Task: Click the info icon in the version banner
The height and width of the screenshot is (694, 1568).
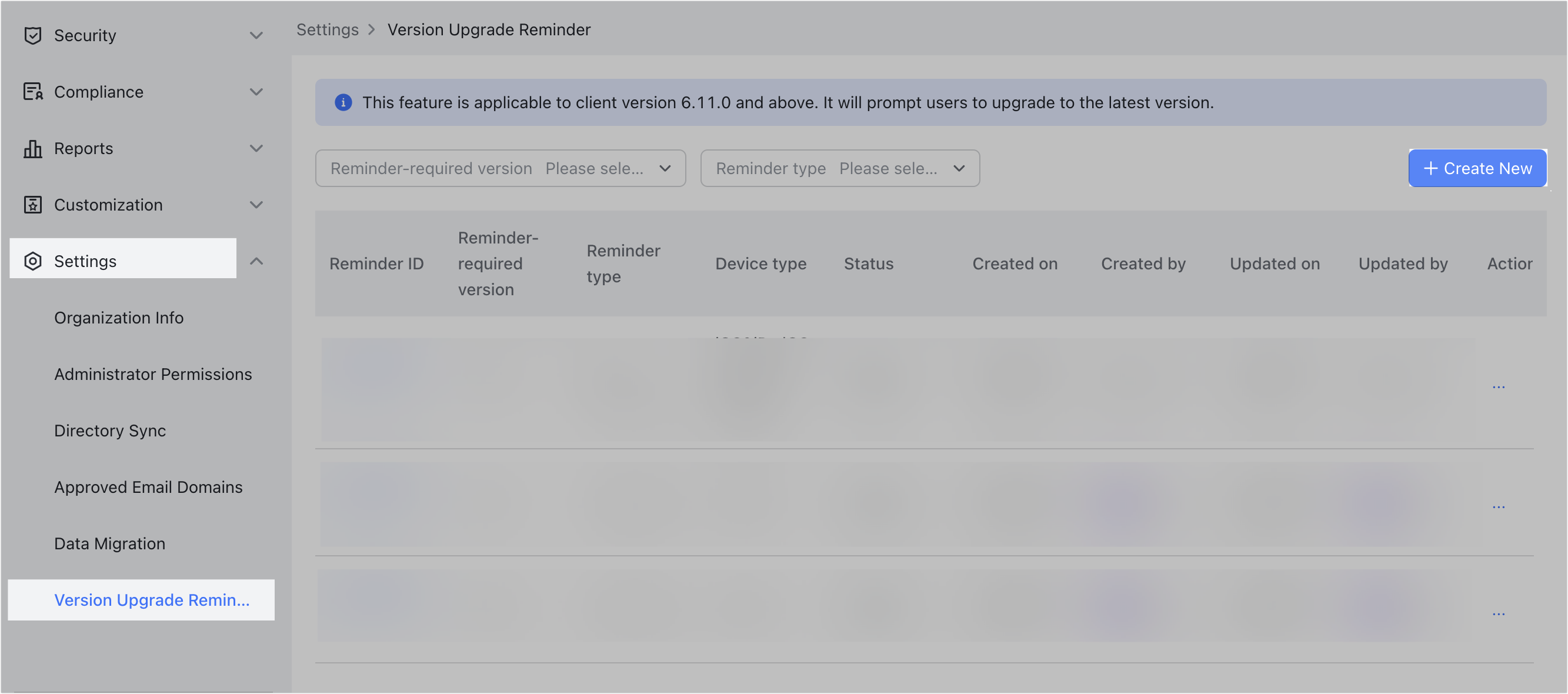Action: (343, 102)
